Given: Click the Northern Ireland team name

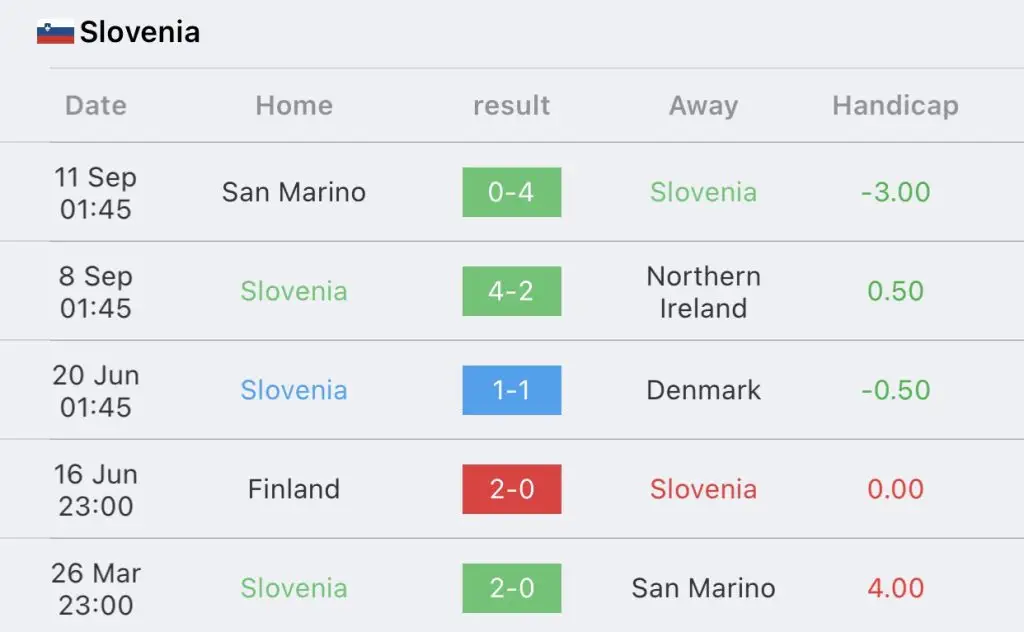Looking at the screenshot, I should point(703,292).
